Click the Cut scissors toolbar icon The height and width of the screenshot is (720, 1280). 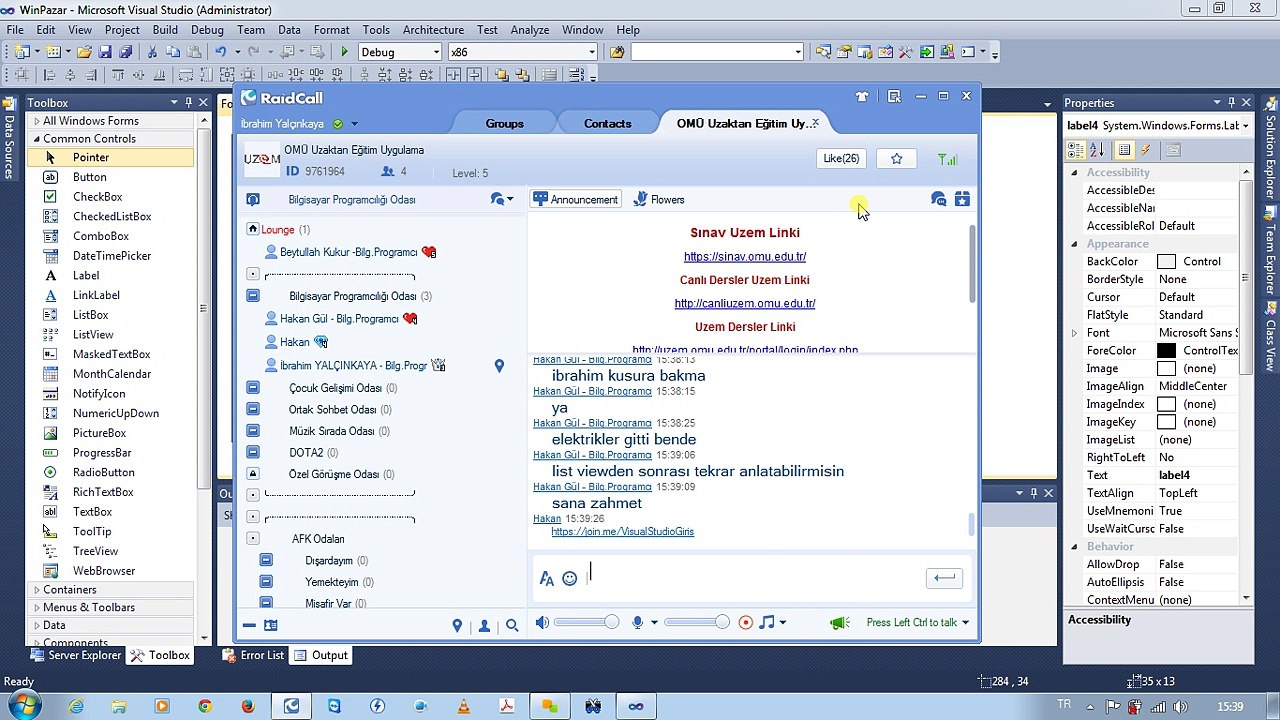[152, 52]
